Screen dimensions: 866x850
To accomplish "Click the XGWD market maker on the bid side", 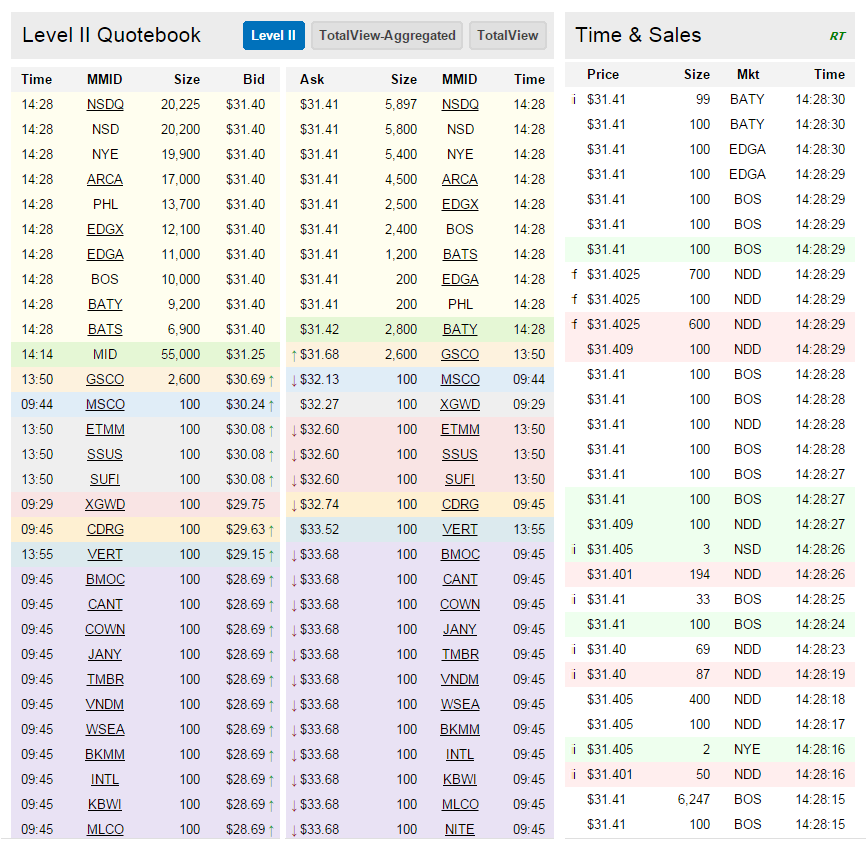I will point(105,504).
